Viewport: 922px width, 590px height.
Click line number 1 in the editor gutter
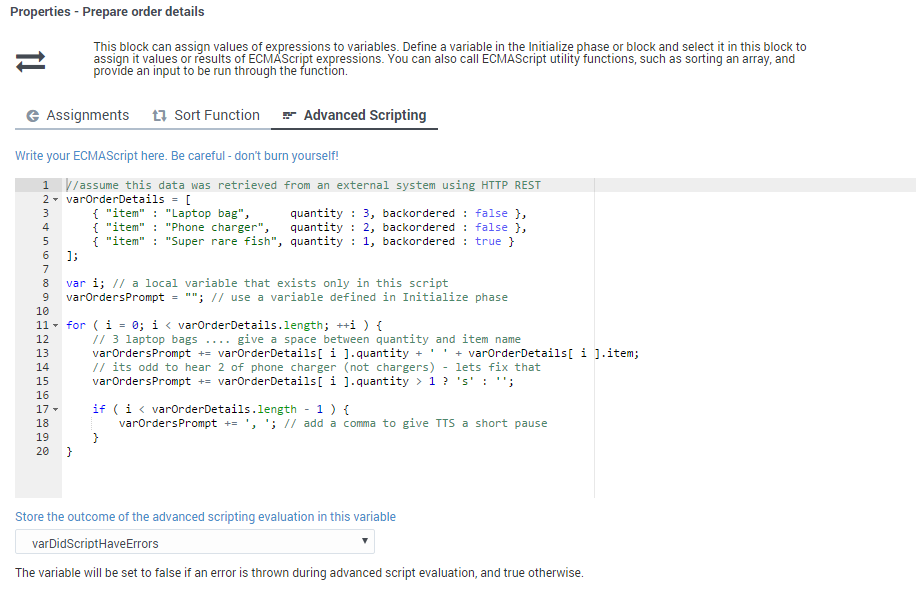click(46, 186)
